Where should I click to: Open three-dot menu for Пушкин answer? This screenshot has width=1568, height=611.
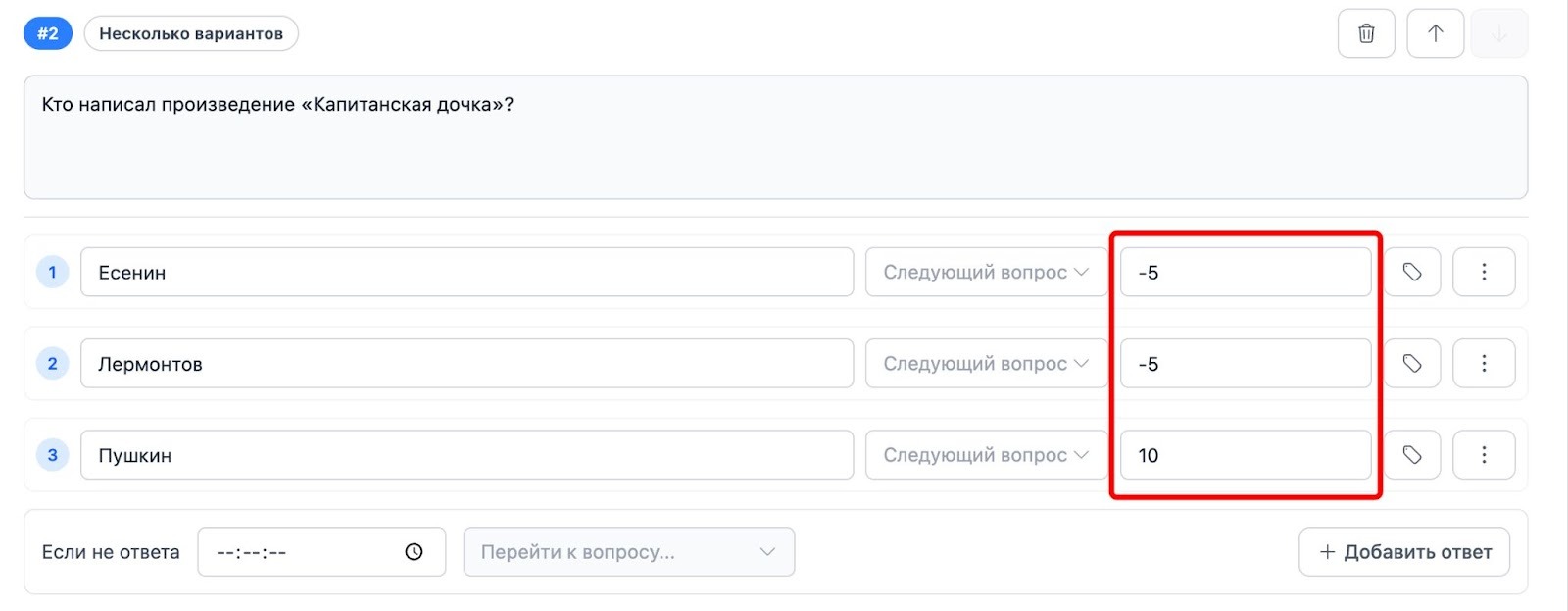tap(1483, 455)
